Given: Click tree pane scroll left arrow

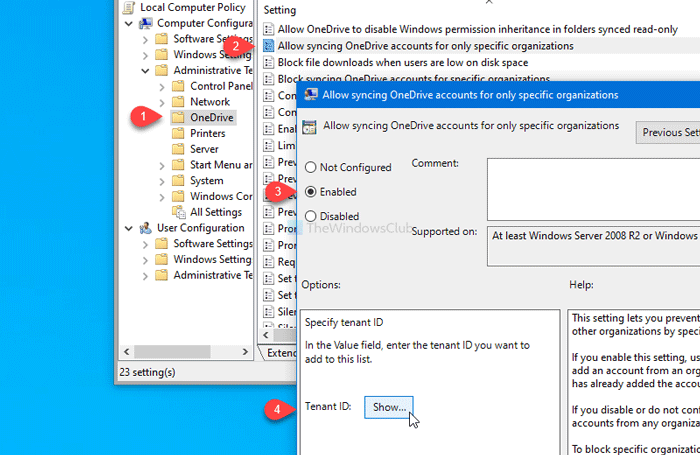Looking at the screenshot, I should (x=126, y=352).
